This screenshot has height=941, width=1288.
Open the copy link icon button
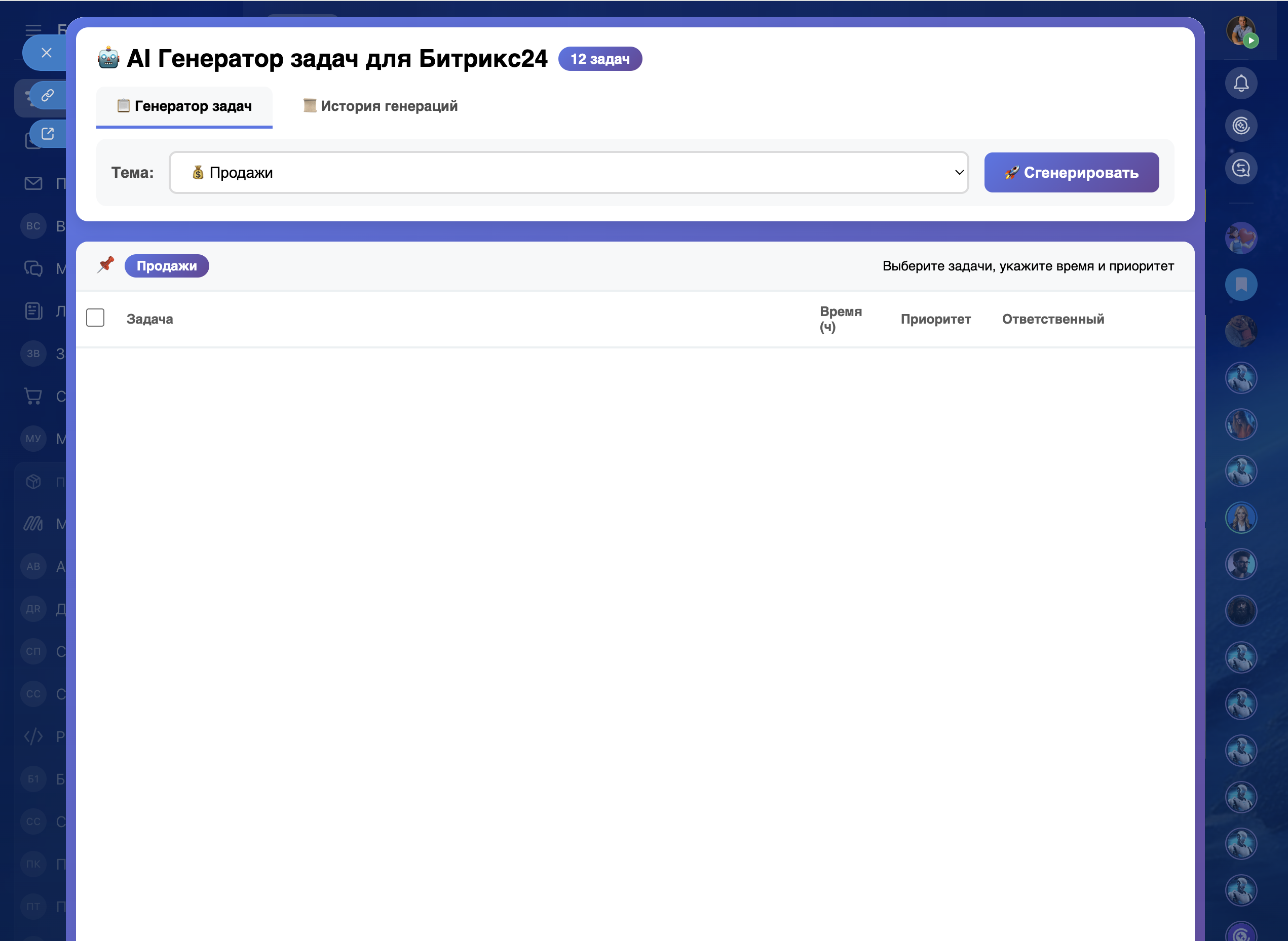point(48,95)
